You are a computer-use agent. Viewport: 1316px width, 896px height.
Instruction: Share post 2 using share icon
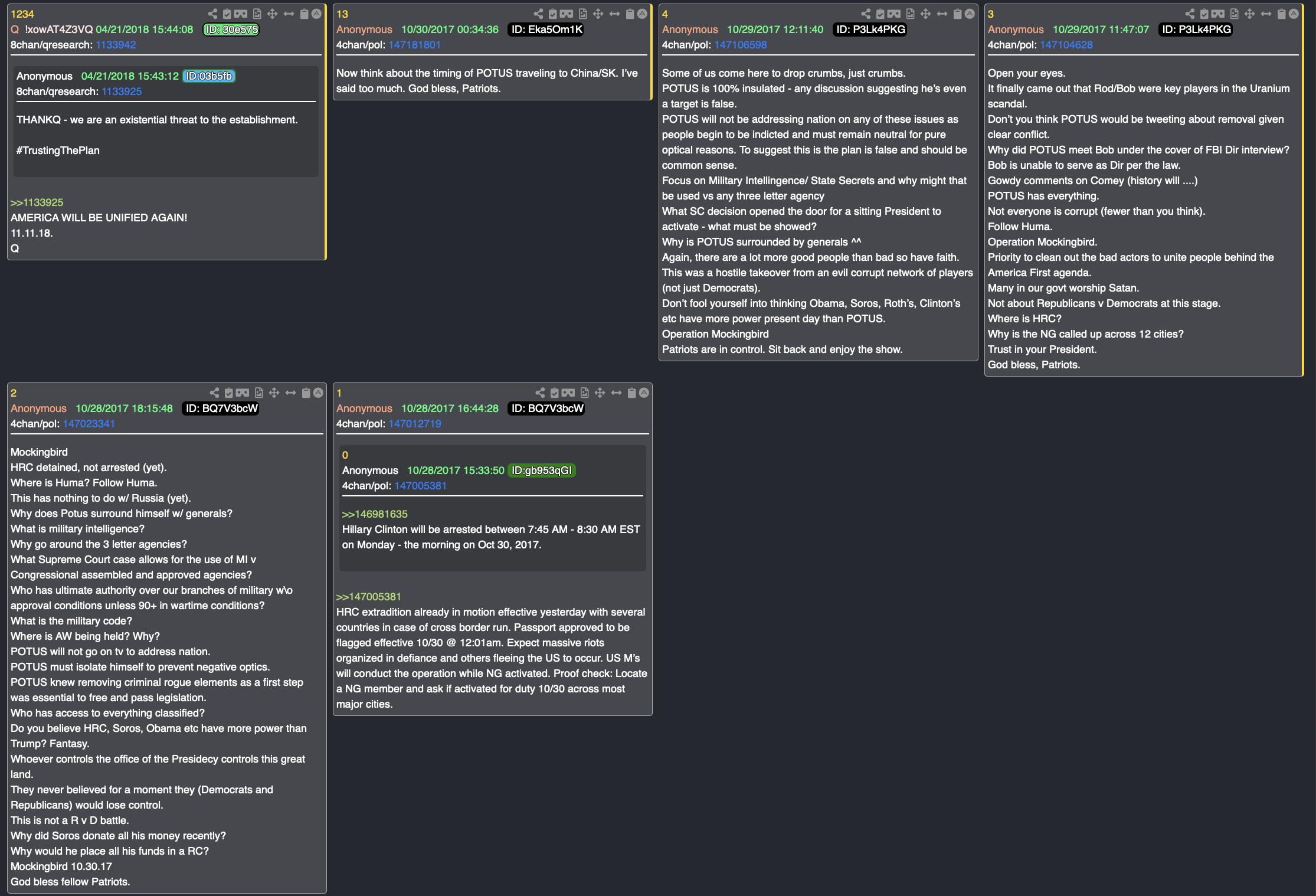[214, 393]
